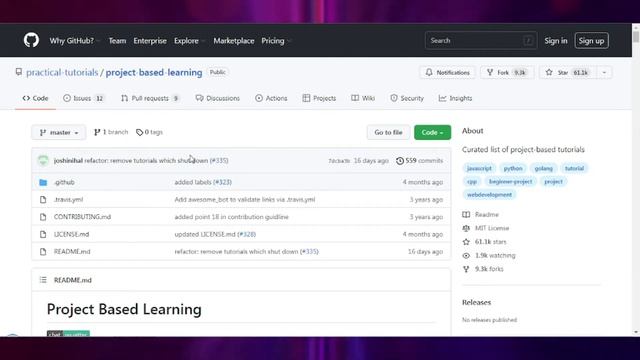Open the Insights tab

pyautogui.click(x=455, y=98)
